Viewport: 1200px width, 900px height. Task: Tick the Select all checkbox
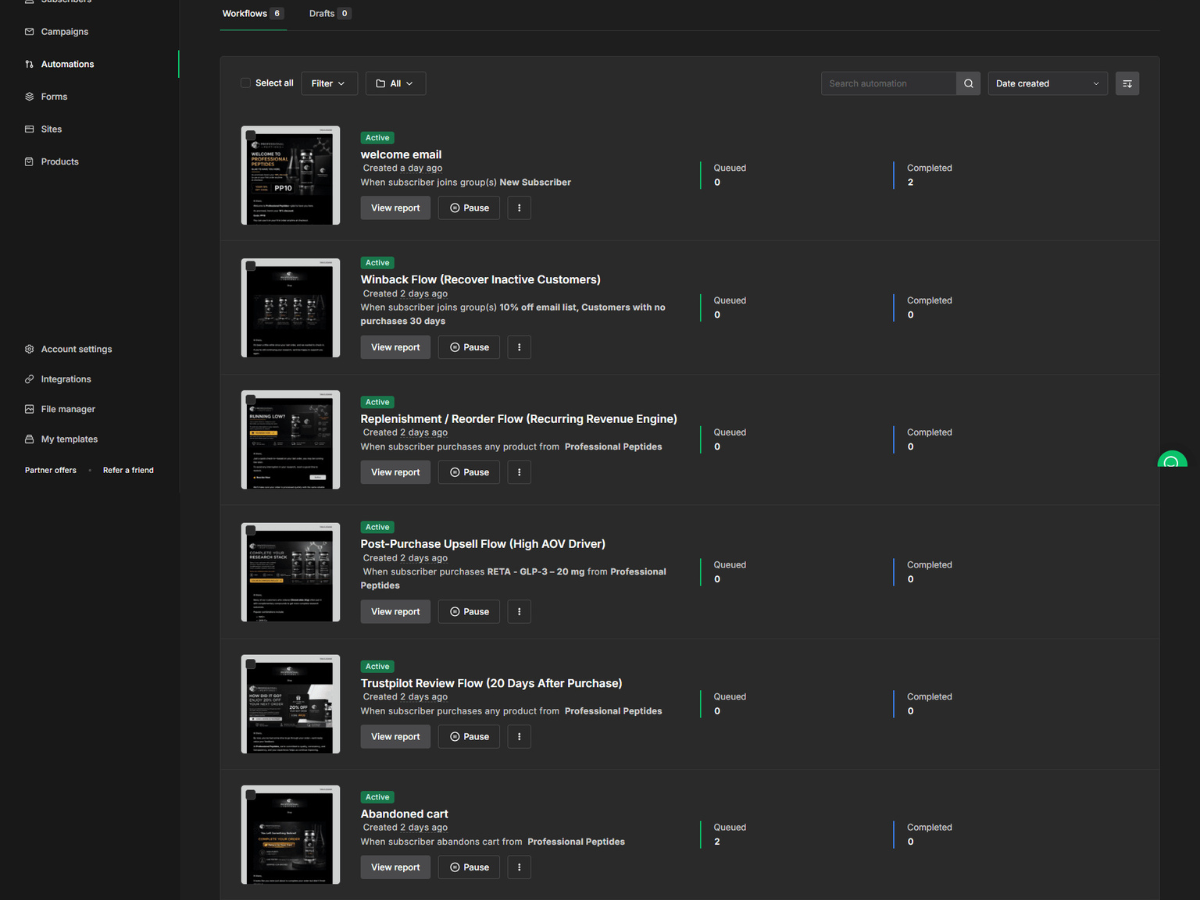[x=246, y=83]
